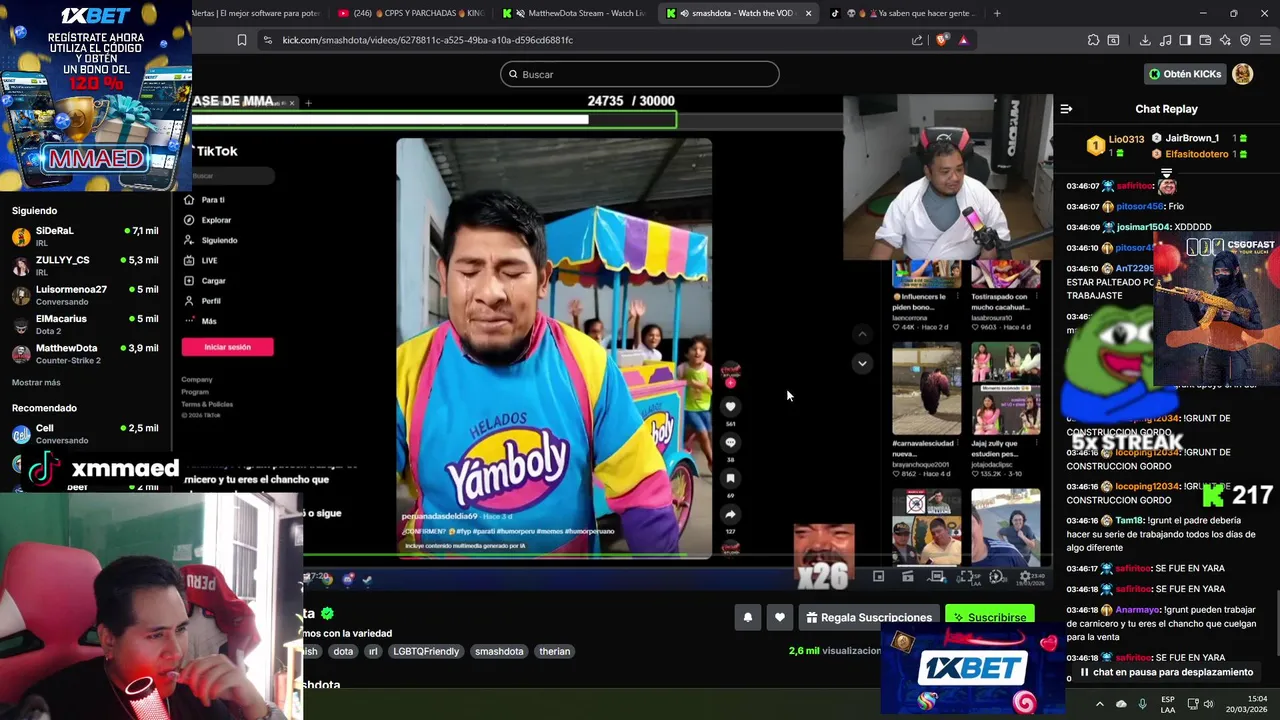This screenshot has width=1280, height=720.
Task: Click TikTok share arrow icon
Action: pos(730,514)
